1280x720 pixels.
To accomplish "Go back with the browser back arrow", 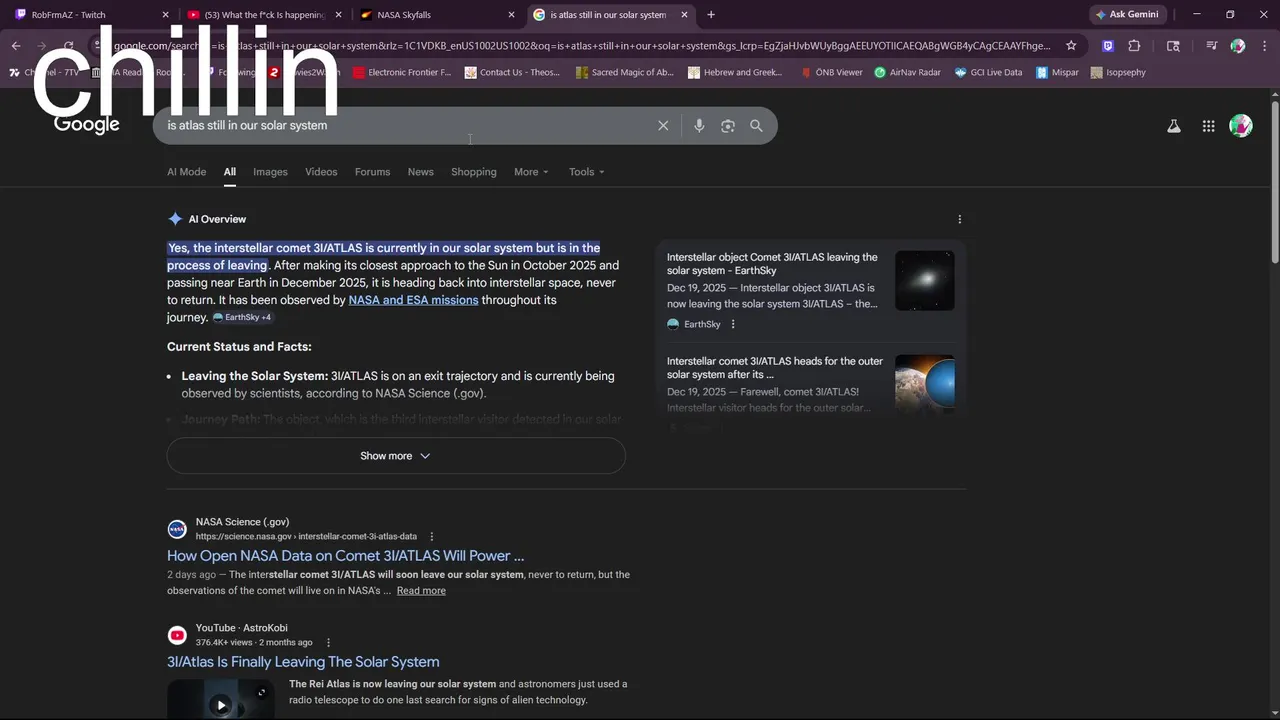I will [x=16, y=46].
